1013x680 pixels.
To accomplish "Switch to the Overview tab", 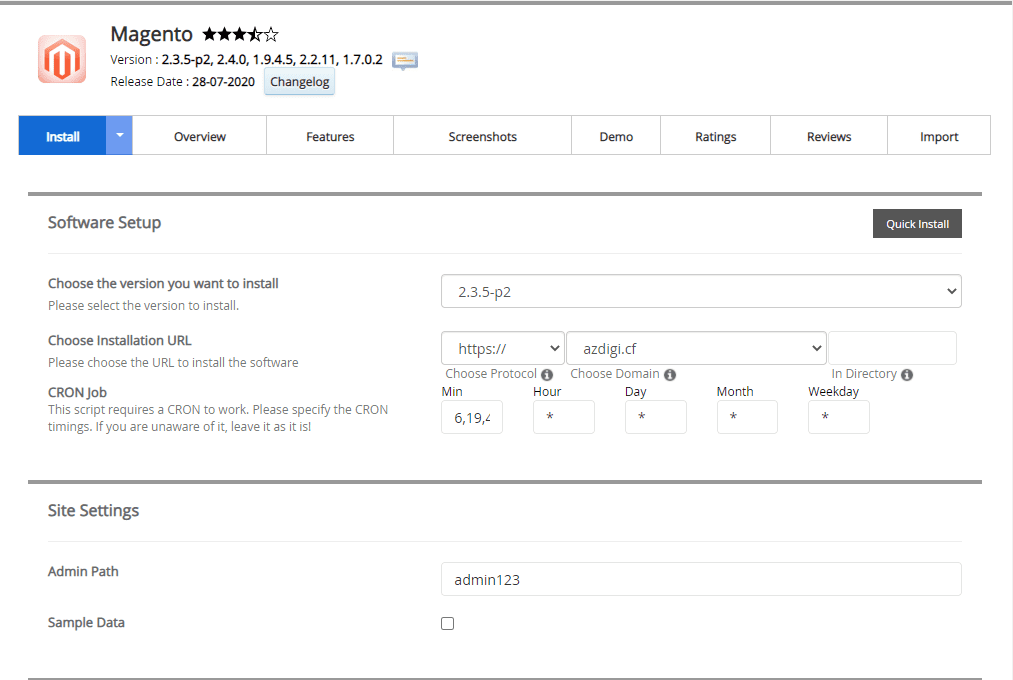I will [x=199, y=135].
